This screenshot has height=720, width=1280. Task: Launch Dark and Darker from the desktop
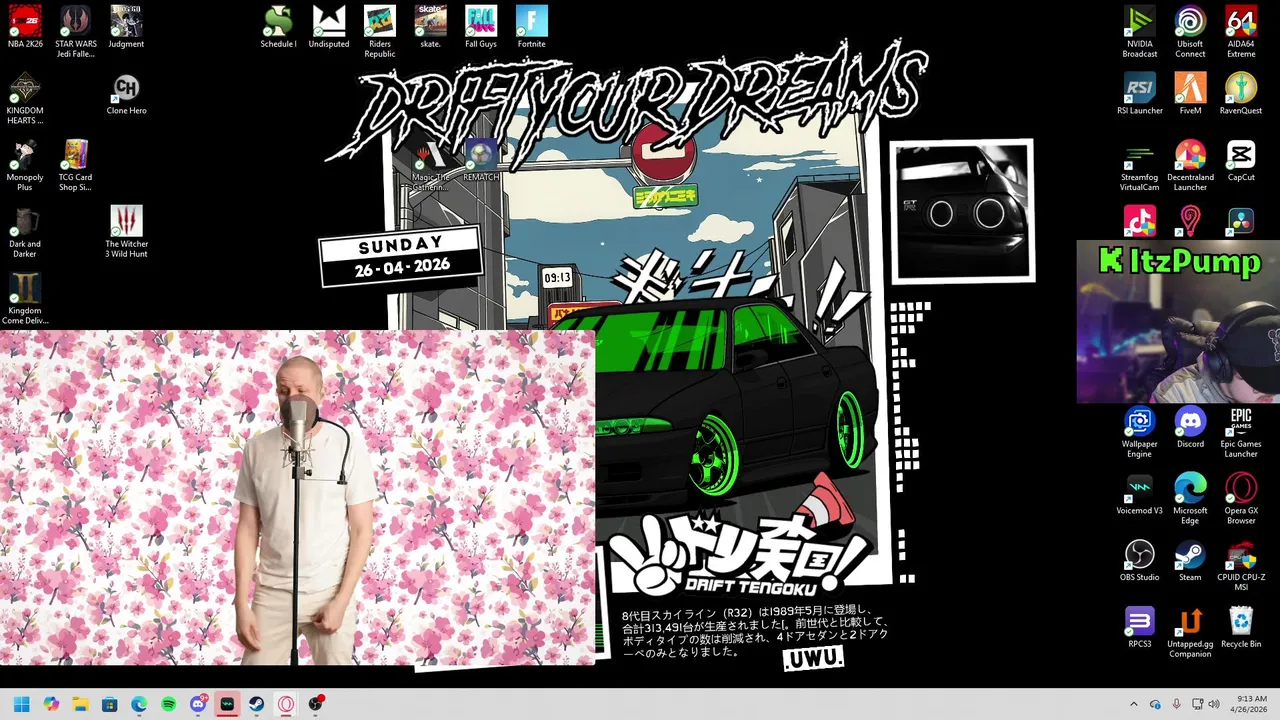pyautogui.click(x=25, y=232)
